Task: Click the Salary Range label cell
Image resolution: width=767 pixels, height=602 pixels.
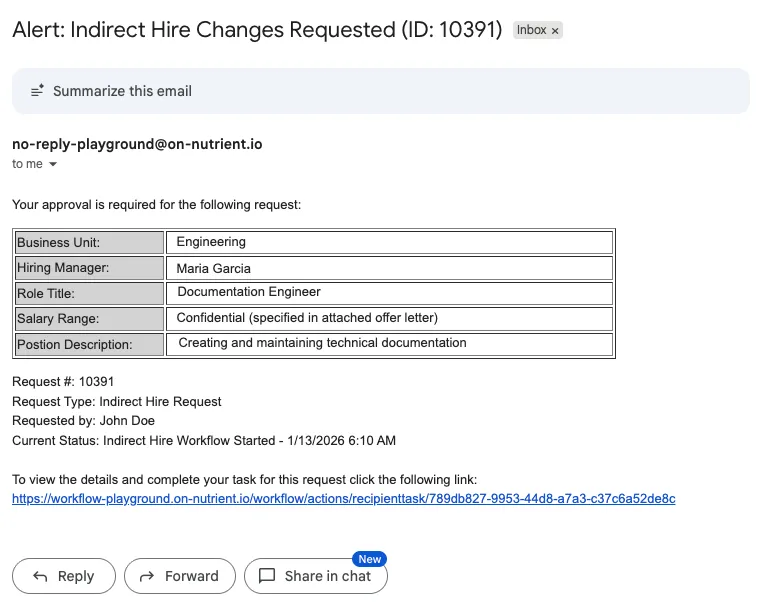Action: click(90, 318)
